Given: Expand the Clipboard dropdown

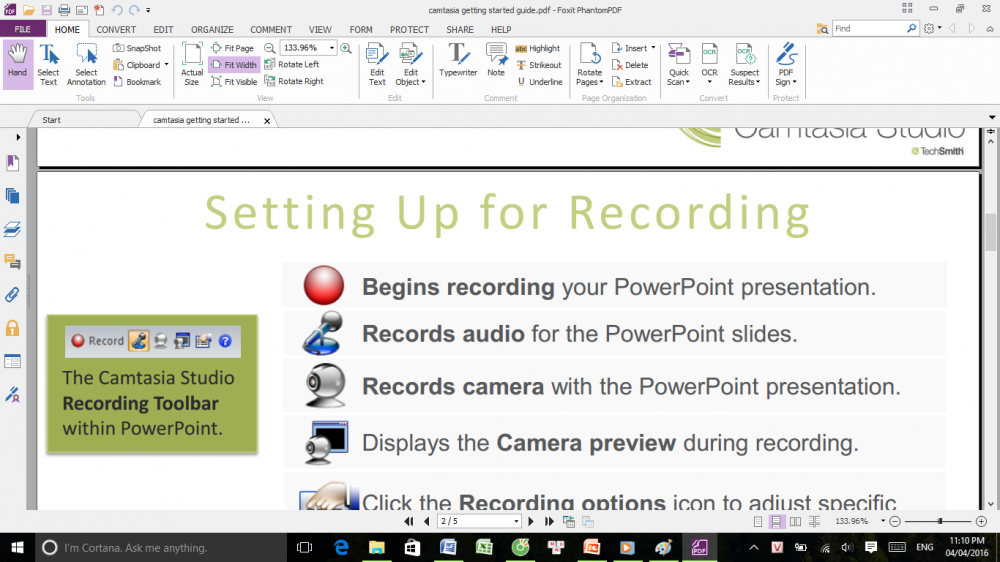Looking at the screenshot, I should tap(166, 65).
